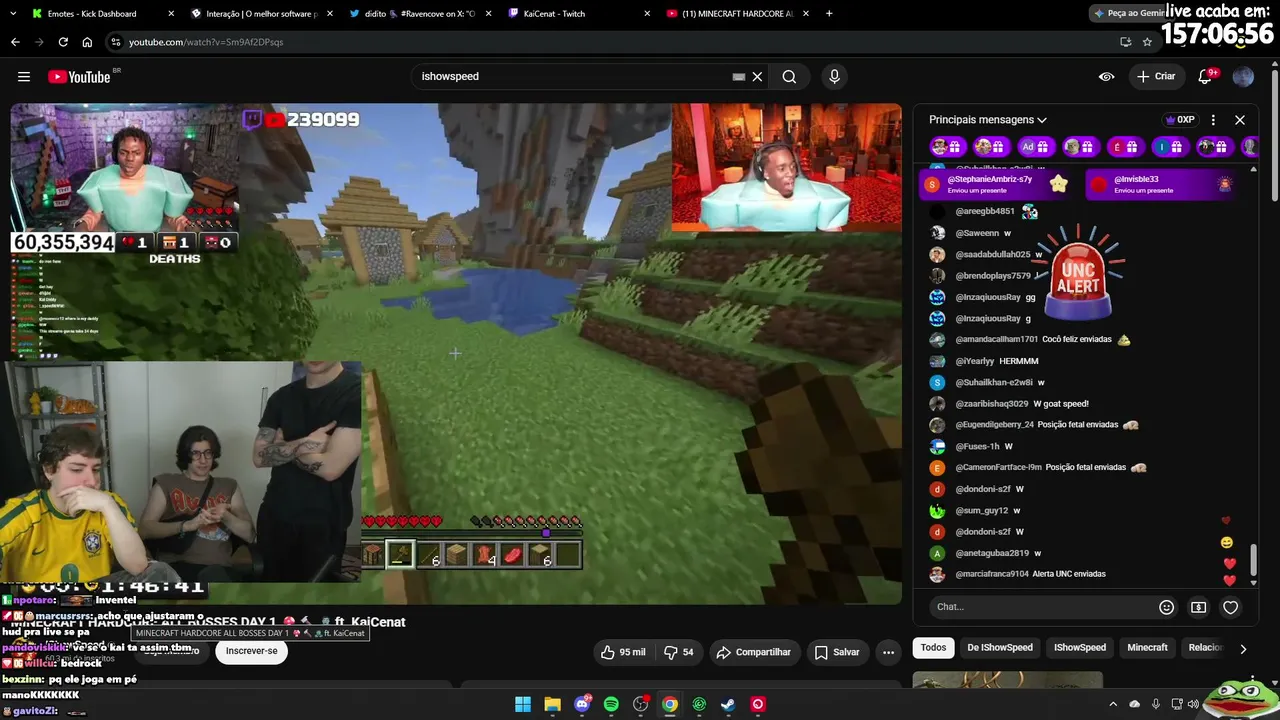The height and width of the screenshot is (720, 1280).
Task: Click the magnifying glass search button
Action: click(789, 77)
